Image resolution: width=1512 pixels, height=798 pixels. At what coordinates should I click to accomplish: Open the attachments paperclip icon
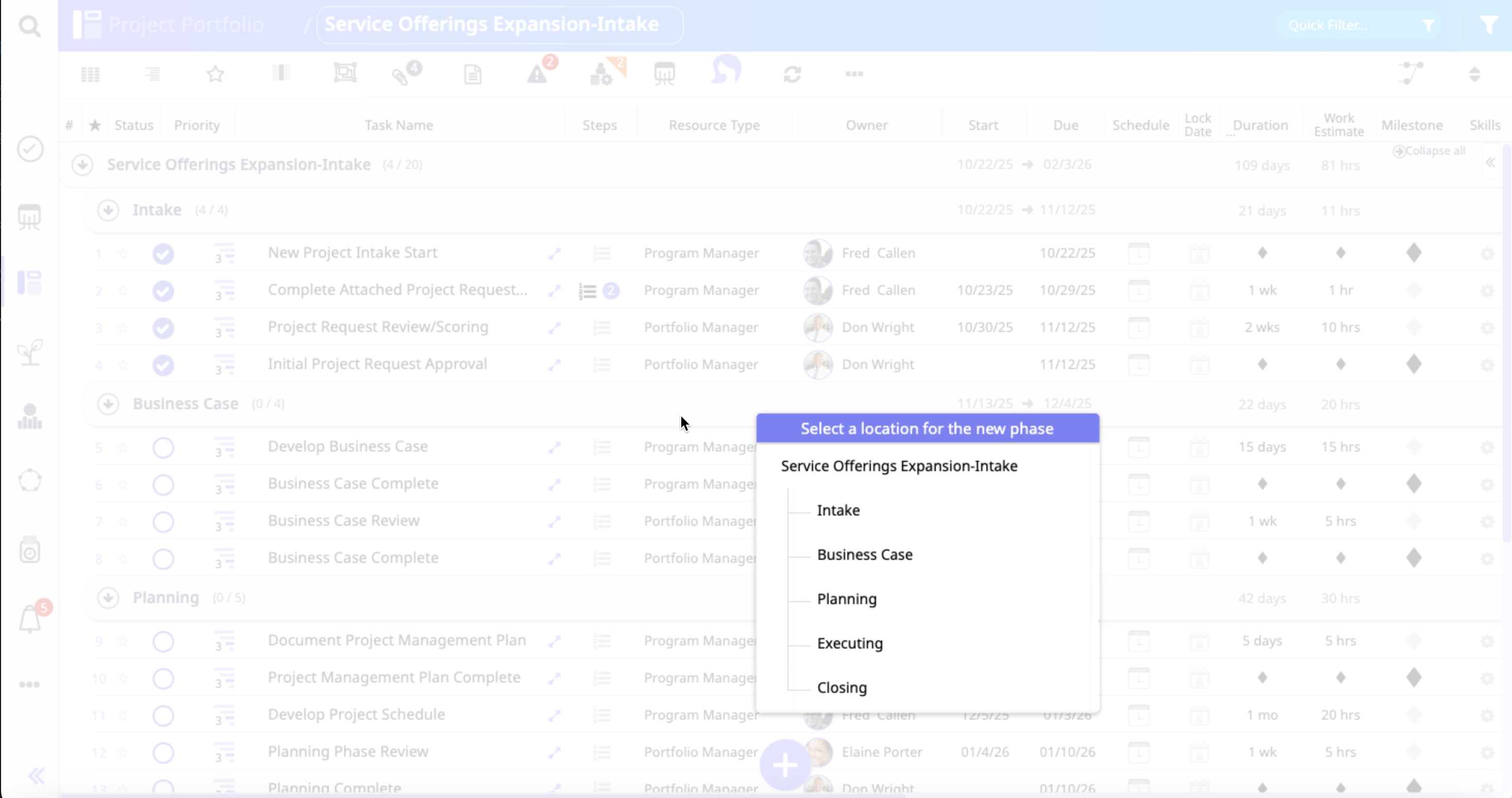point(402,75)
